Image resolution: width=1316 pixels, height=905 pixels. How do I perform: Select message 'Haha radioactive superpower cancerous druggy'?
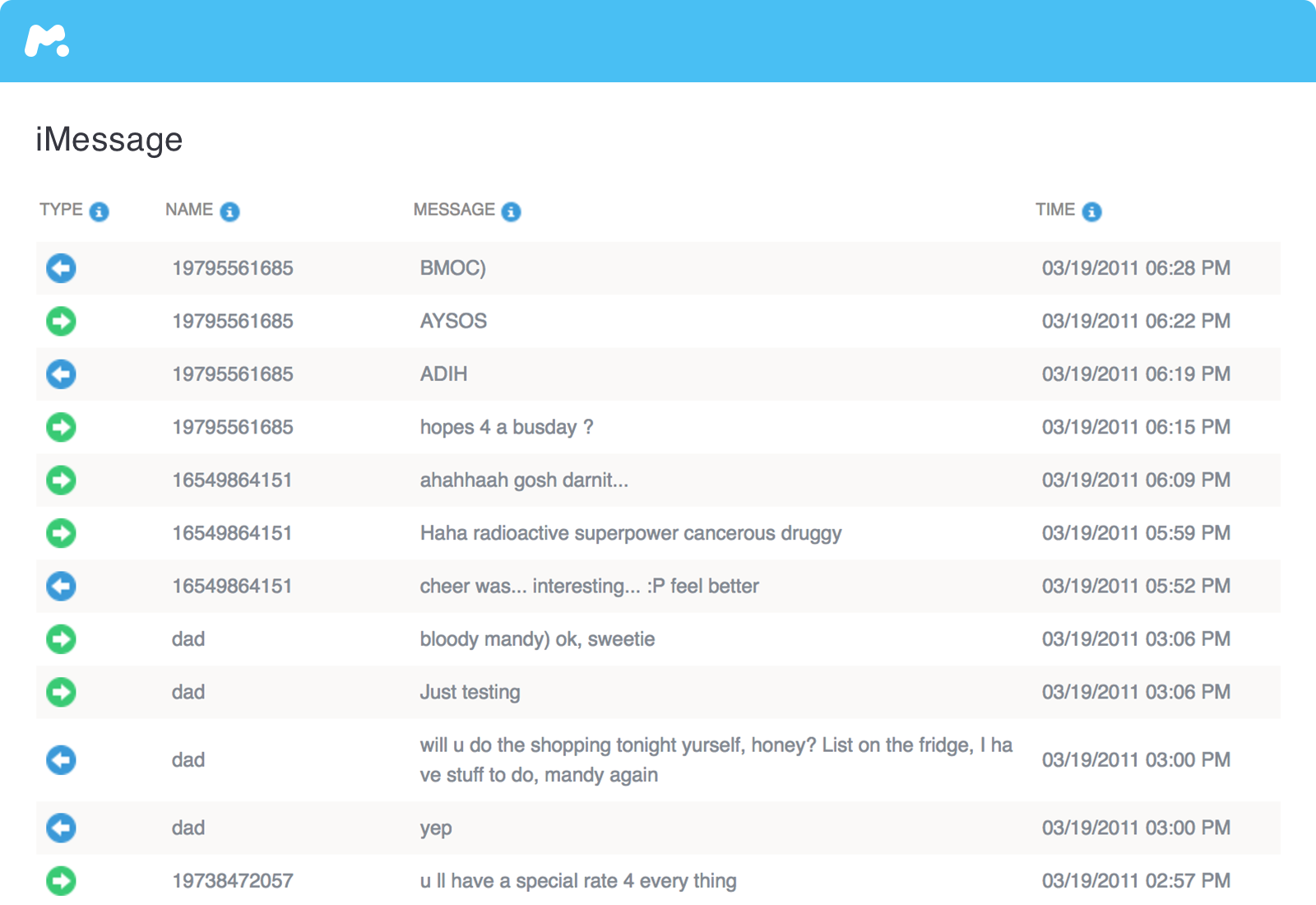click(x=631, y=534)
